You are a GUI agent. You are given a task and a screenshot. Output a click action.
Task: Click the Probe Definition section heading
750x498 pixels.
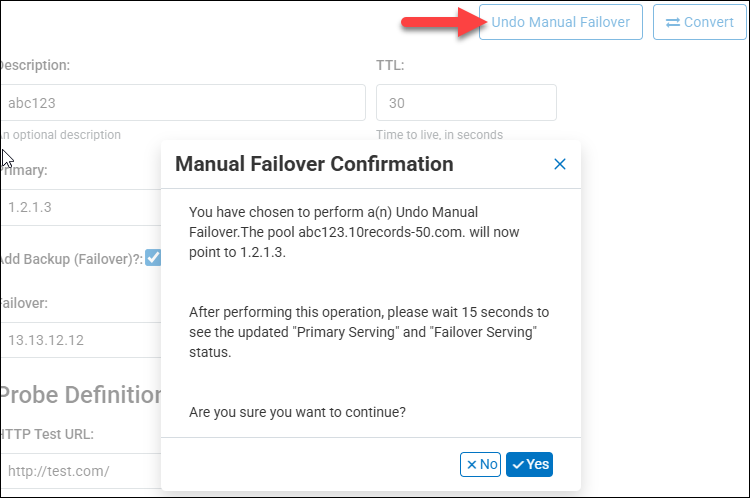point(80,394)
